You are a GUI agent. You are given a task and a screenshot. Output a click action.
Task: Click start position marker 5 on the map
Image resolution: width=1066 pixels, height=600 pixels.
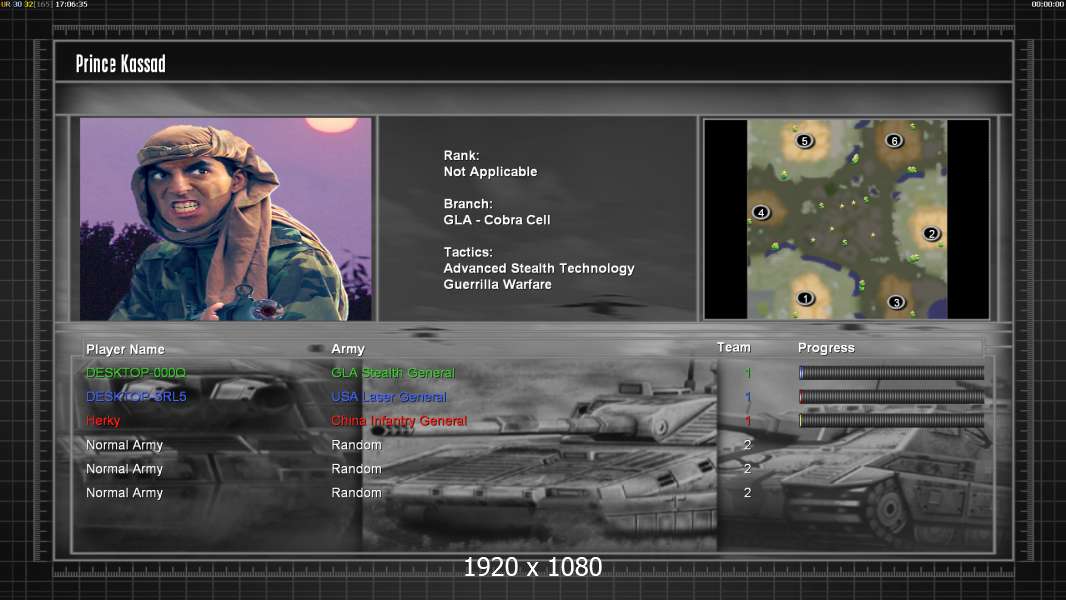pos(804,141)
